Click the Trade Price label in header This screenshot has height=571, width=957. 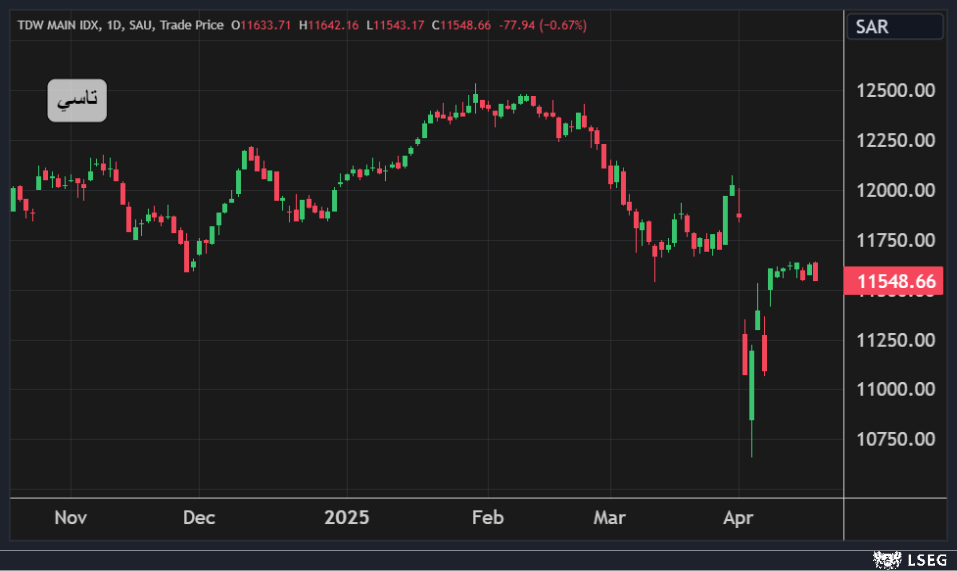[192, 24]
